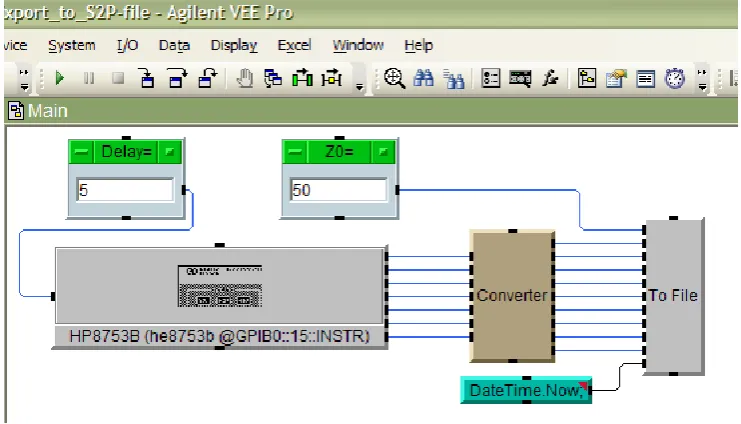
Task: Select the hand pan tool icon
Action: click(244, 78)
